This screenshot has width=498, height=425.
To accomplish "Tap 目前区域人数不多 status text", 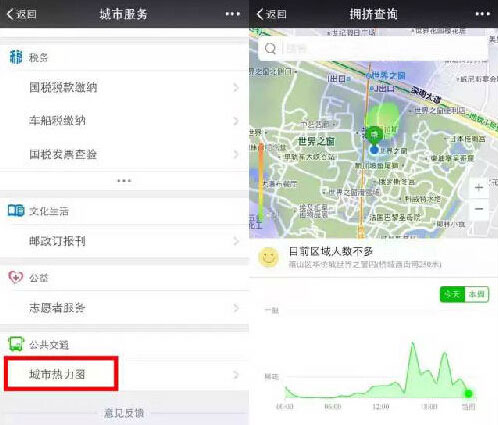I will (x=330, y=251).
